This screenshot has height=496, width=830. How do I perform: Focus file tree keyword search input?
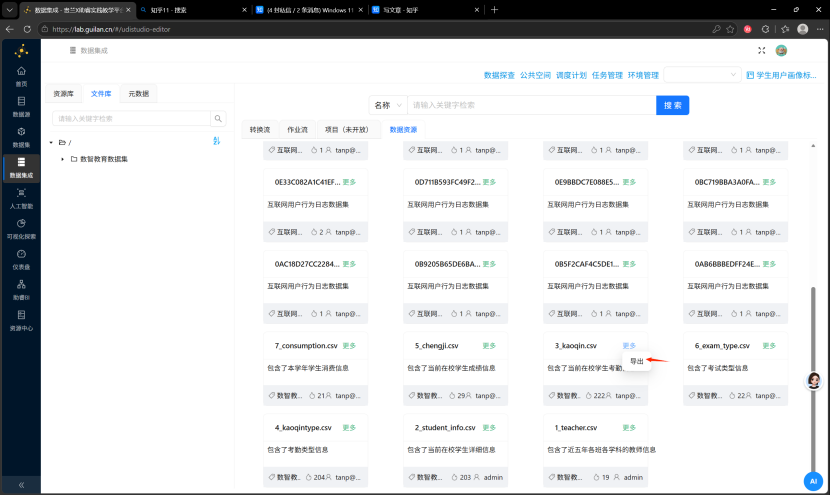131,119
